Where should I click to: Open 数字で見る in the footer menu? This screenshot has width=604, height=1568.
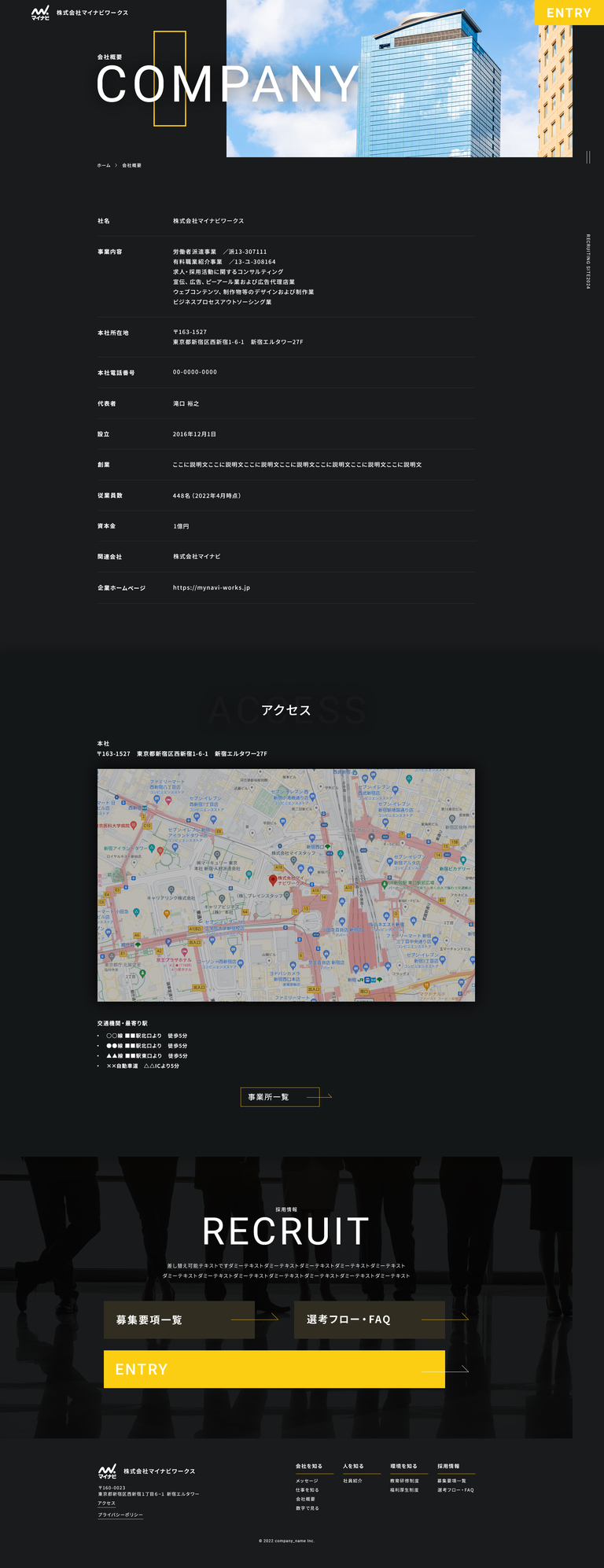tap(307, 1508)
